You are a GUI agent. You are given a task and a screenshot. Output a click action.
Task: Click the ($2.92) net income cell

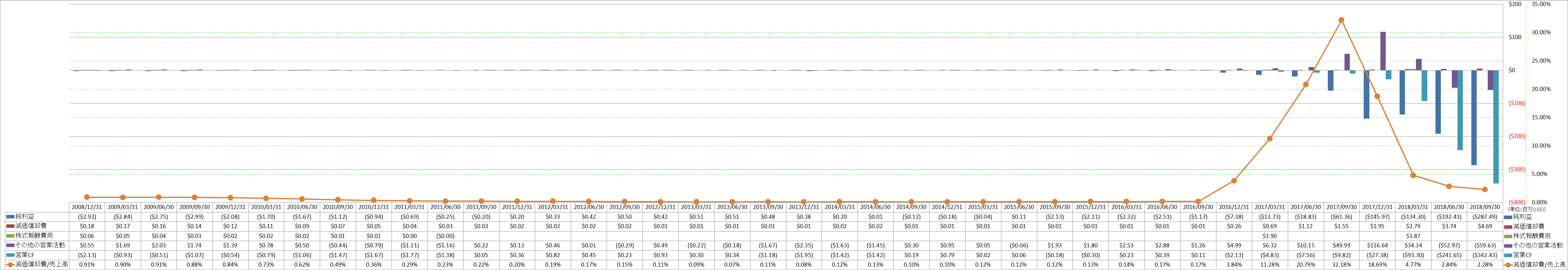[x=87, y=217]
